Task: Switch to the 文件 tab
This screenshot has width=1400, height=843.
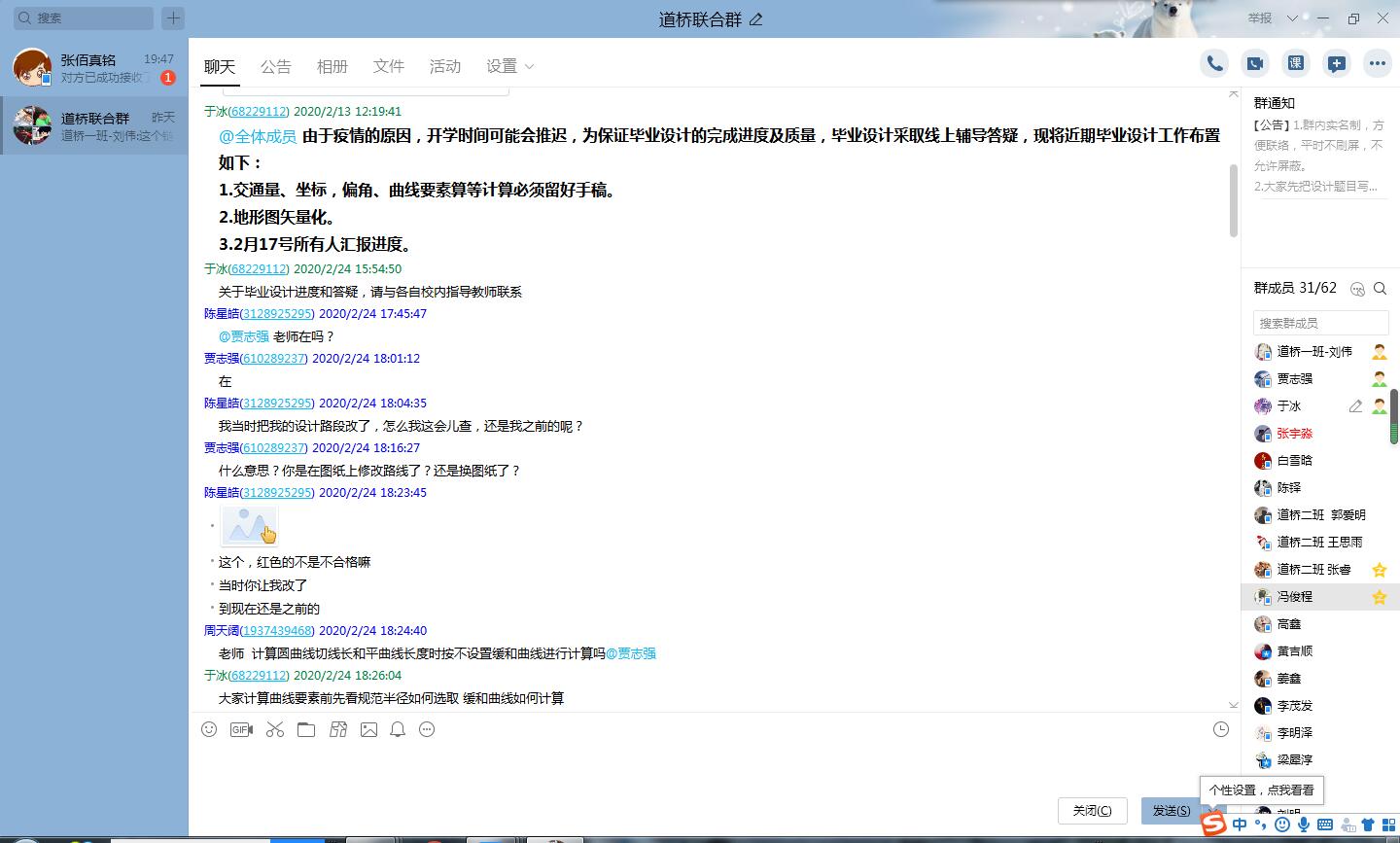Action: 389,66
